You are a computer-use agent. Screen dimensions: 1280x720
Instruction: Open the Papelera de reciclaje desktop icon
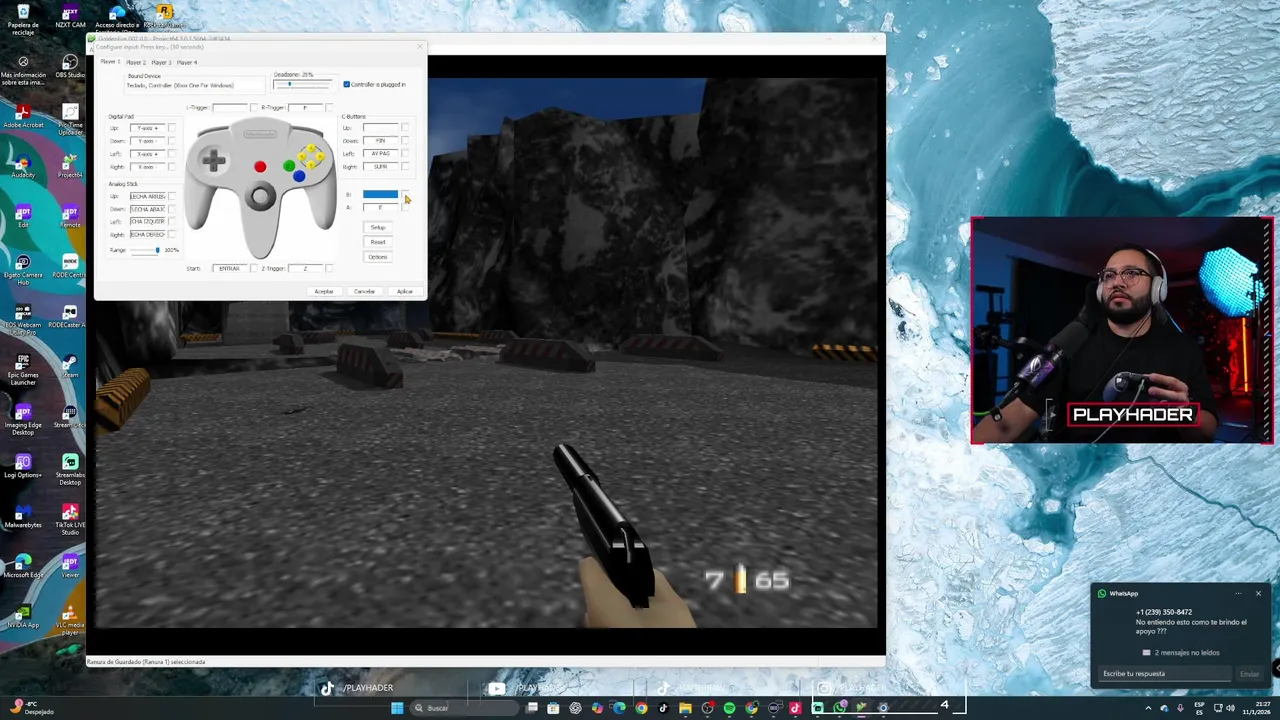(23, 18)
